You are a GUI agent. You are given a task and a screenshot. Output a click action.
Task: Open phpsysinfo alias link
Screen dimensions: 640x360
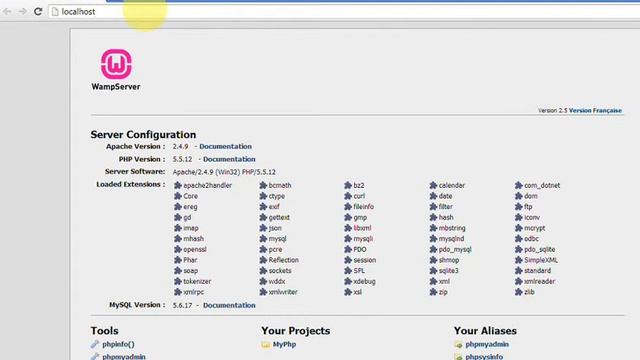tap(484, 357)
